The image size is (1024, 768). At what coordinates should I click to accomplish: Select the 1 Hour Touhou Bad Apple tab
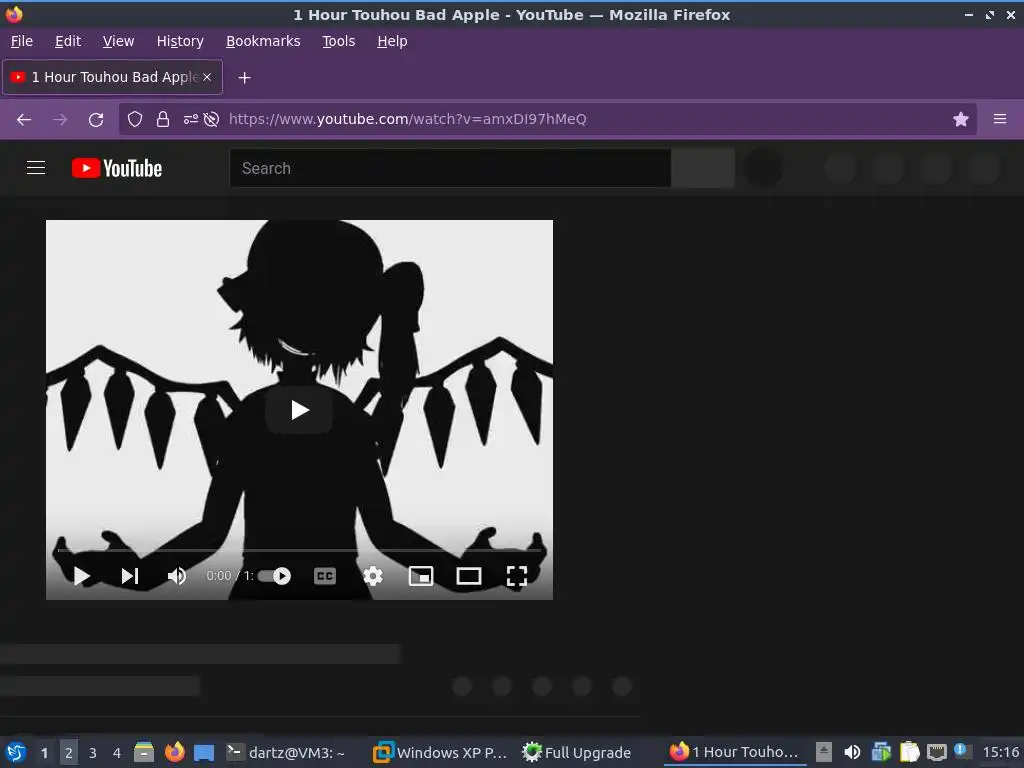coord(113,77)
